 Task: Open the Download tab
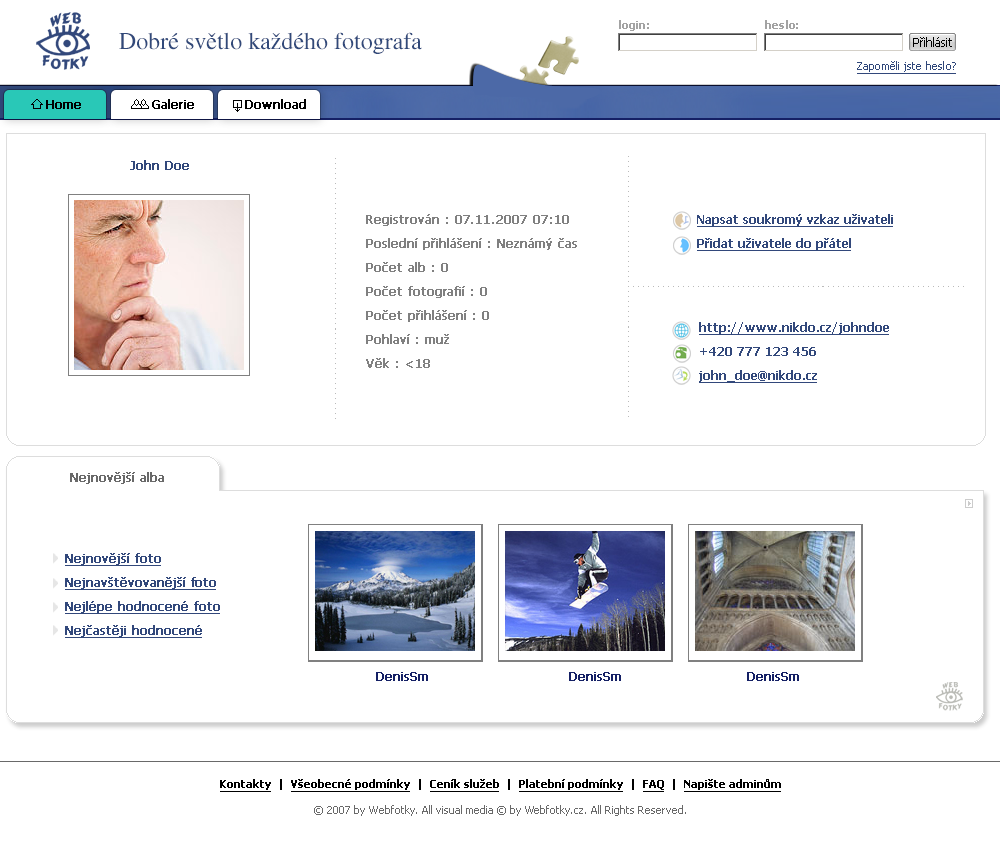[x=269, y=105]
